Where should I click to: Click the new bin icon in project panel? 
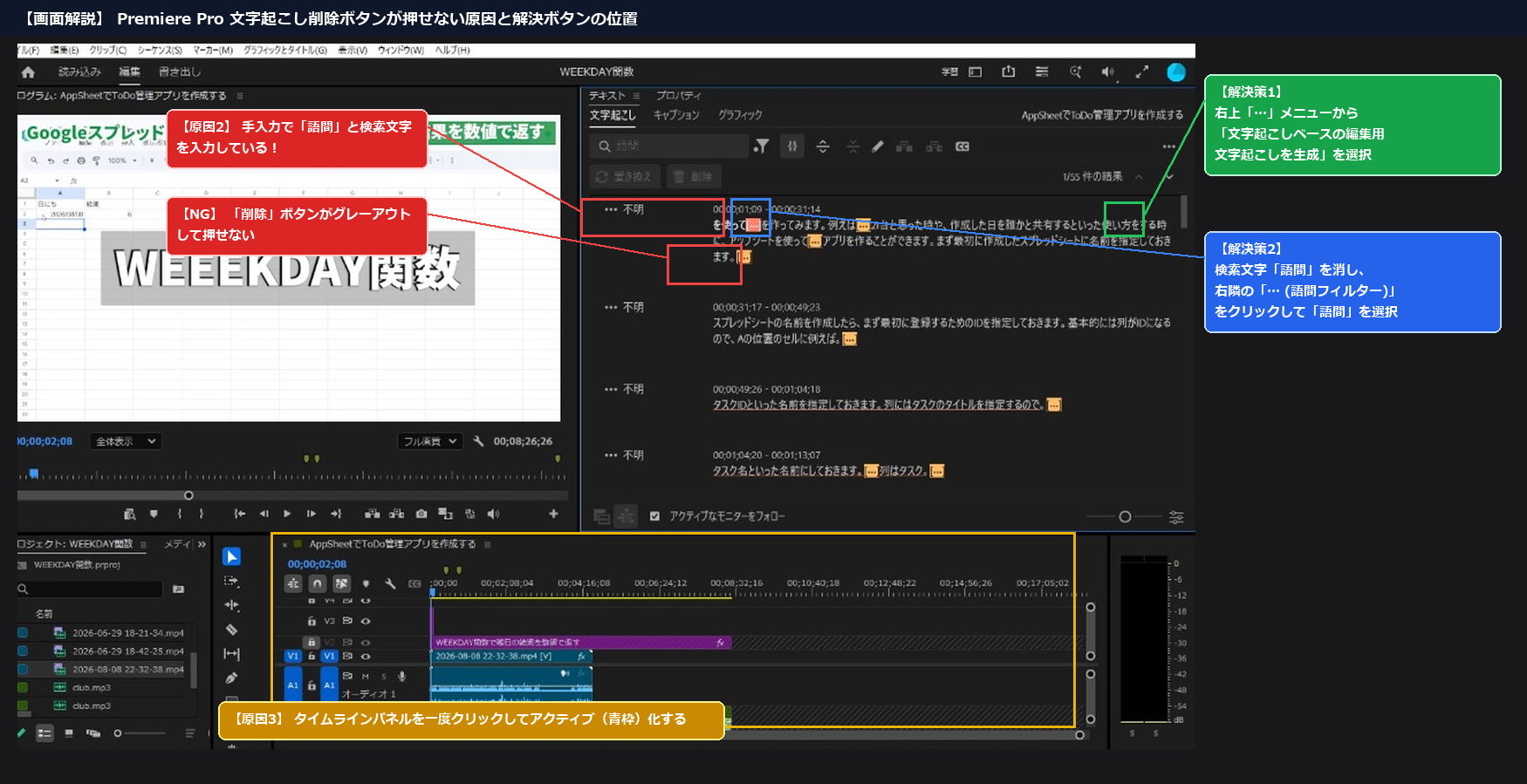pyautogui.click(x=178, y=590)
